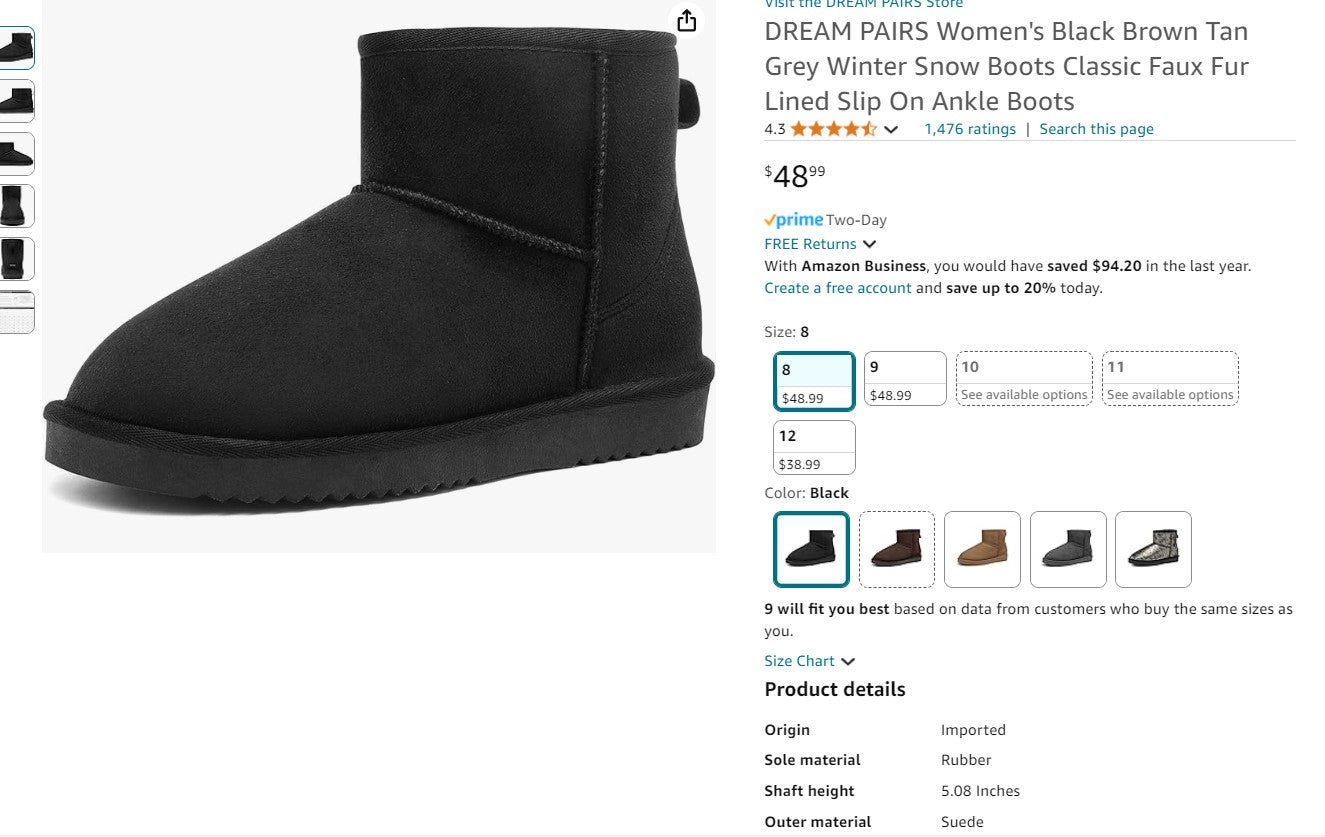Click See available options for size 10
This screenshot has height=837, width=1325.
pos(1023,377)
